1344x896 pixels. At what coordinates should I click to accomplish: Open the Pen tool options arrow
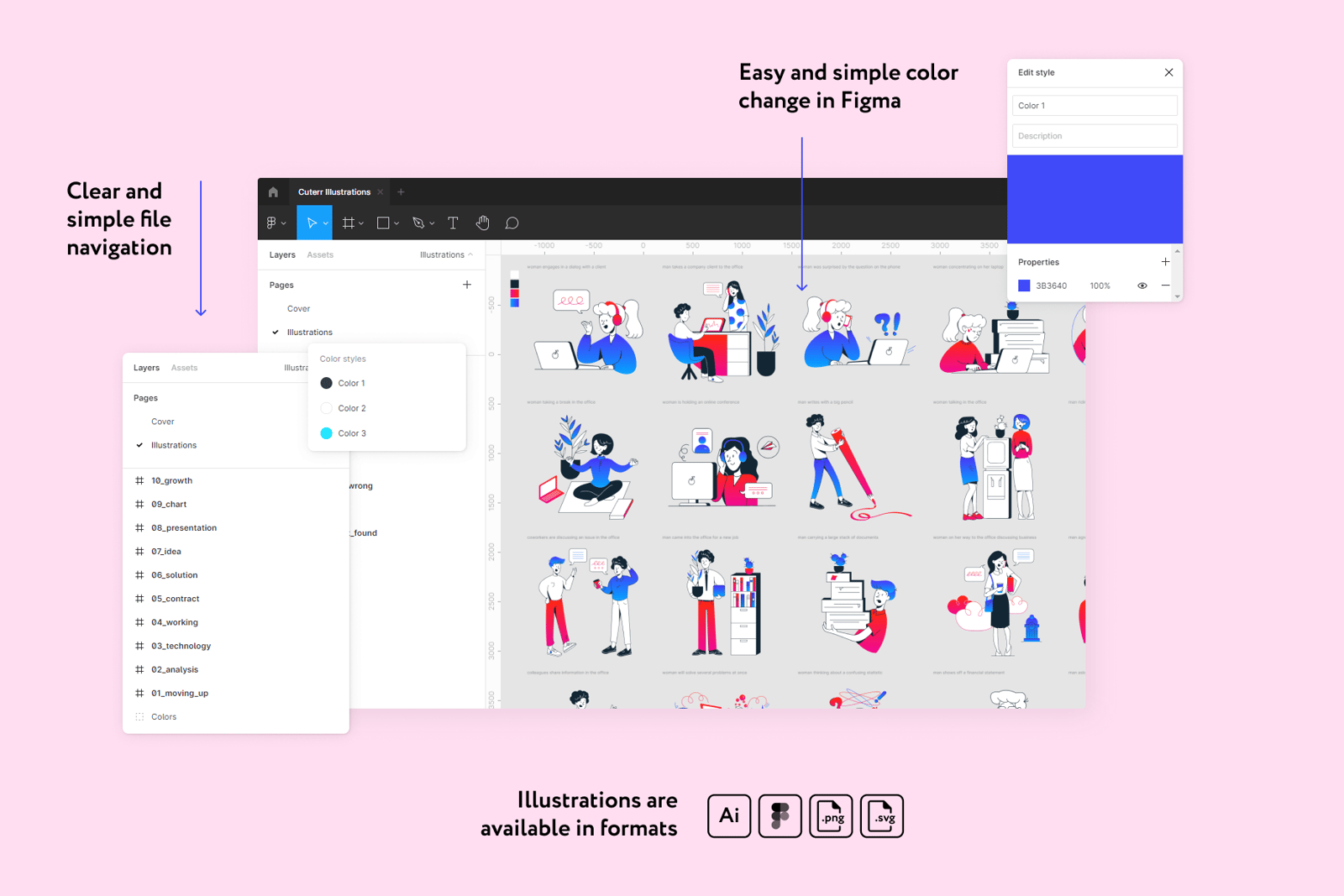432,224
